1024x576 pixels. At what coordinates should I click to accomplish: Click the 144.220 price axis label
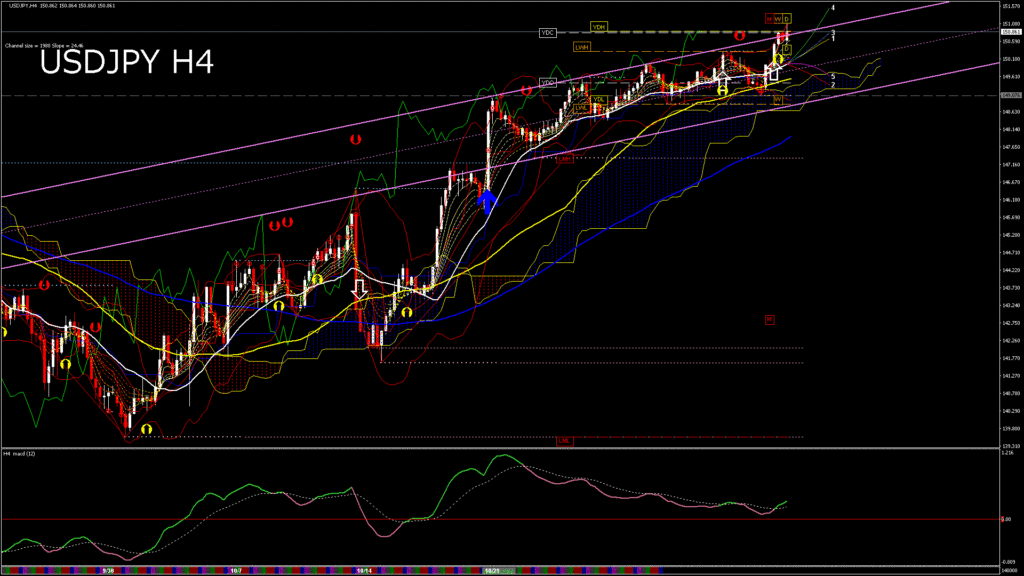1010,270
